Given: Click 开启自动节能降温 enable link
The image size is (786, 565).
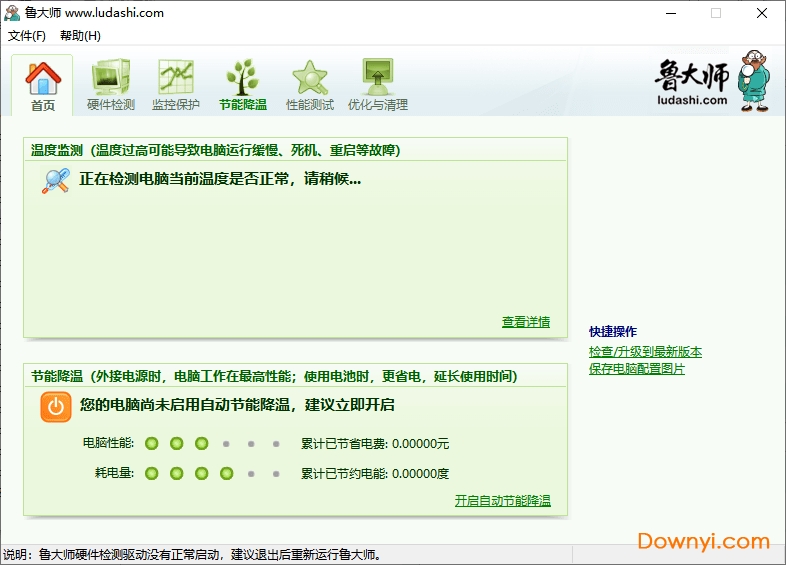Looking at the screenshot, I should 502,501.
